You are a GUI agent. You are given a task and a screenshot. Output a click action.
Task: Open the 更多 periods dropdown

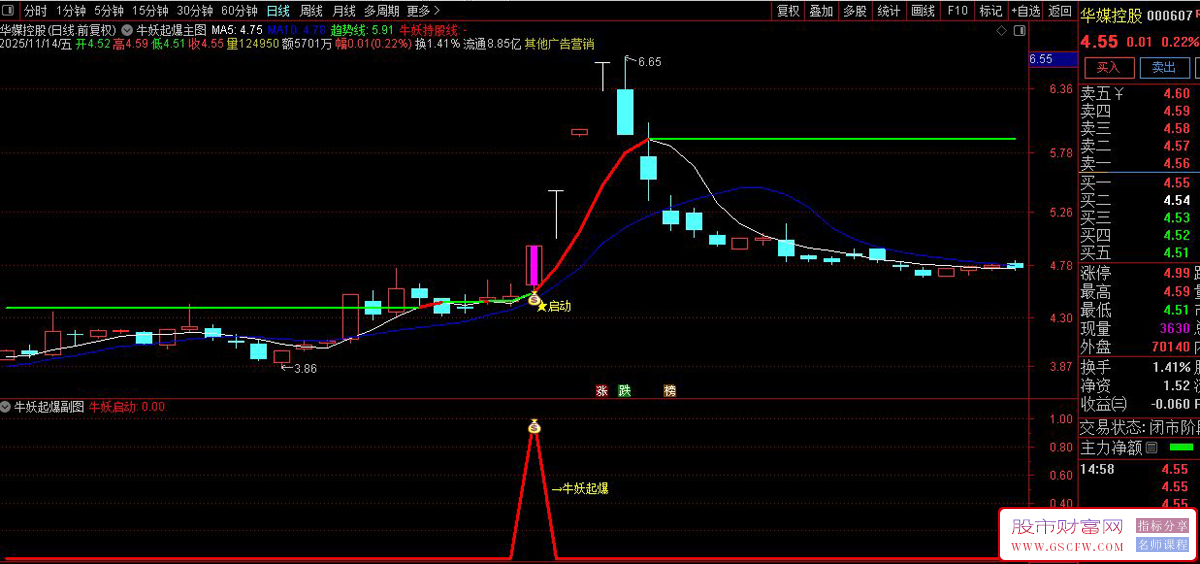click(423, 11)
